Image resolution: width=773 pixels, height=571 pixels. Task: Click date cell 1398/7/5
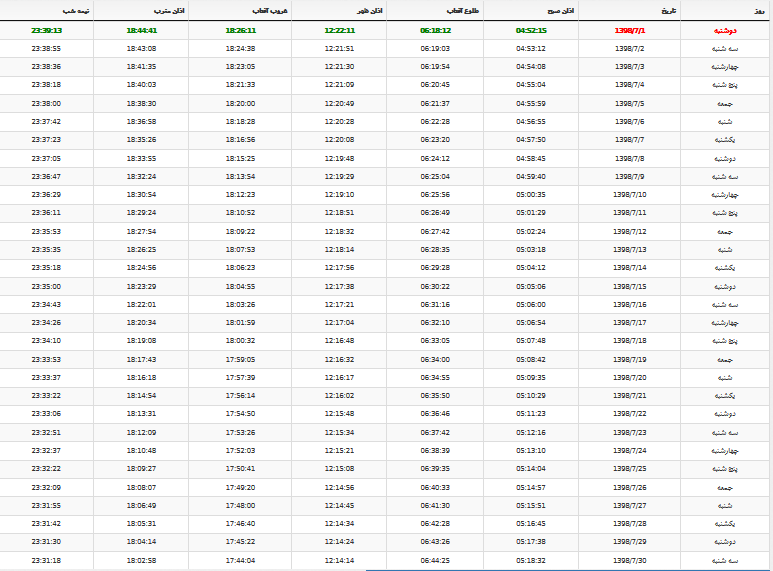coord(630,104)
